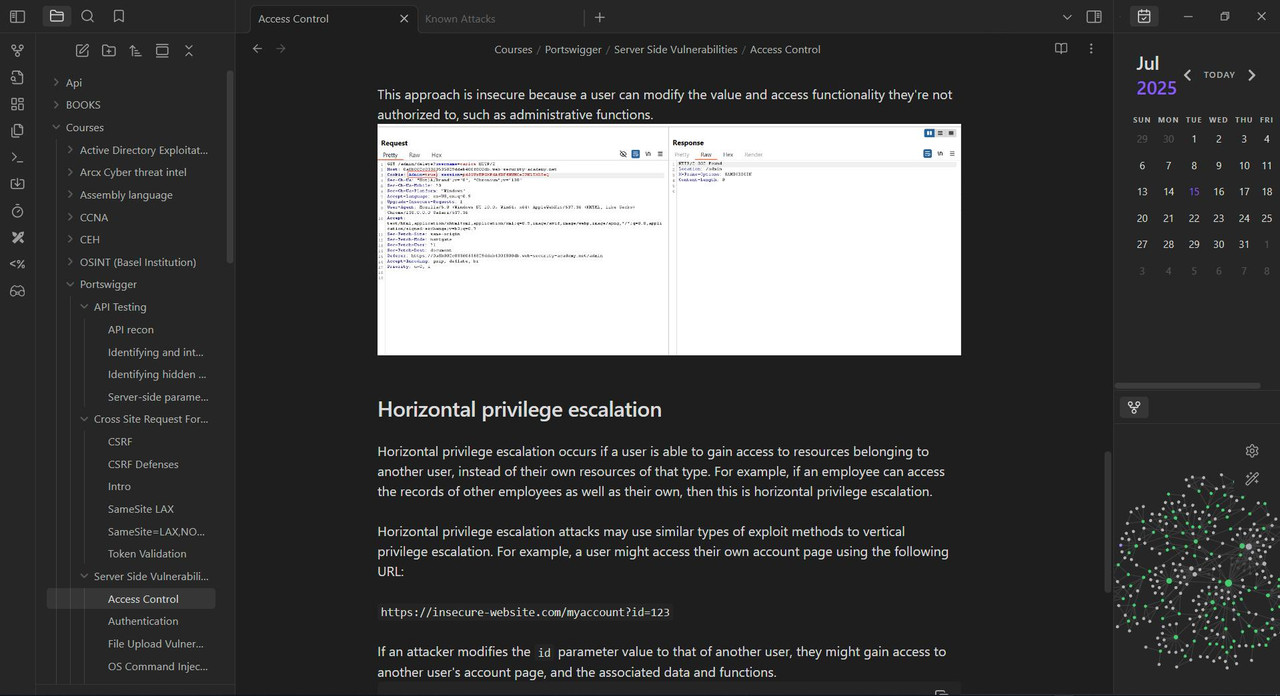
Task: Open the search pane magnifier icon
Action: [88, 16]
